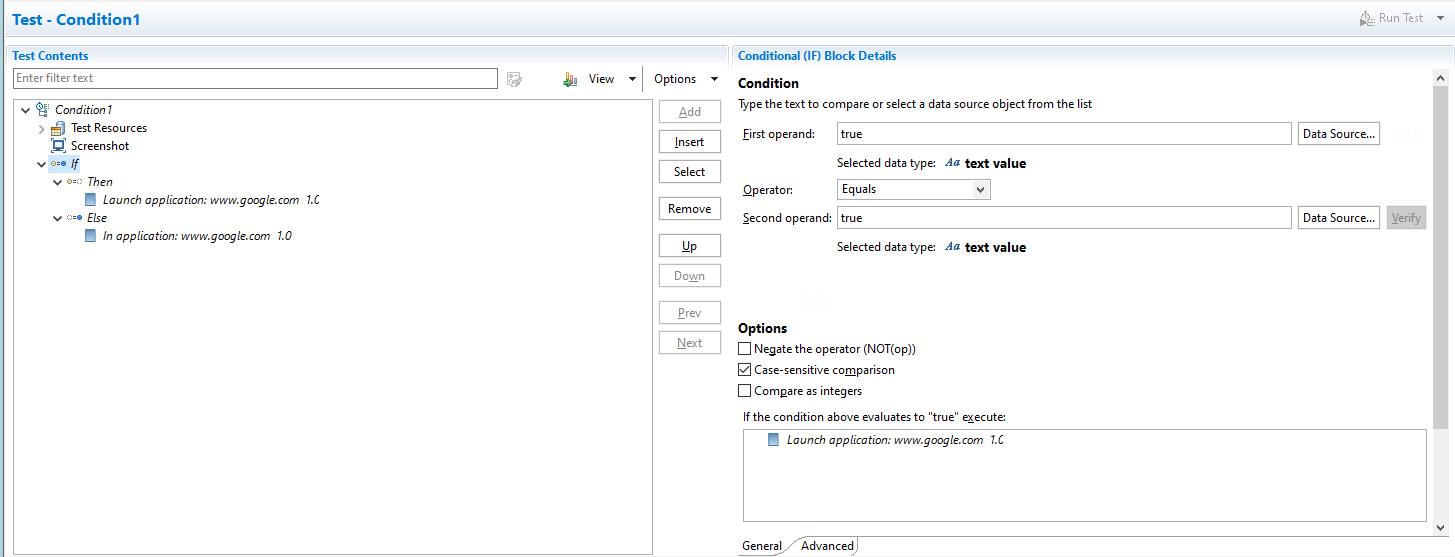The width and height of the screenshot is (1455, 557).
Task: Click the Else branch icon
Action: pyautogui.click(x=74, y=218)
